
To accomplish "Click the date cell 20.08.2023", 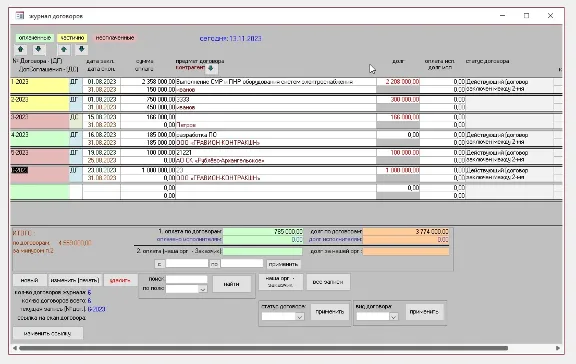I will coord(101,170).
